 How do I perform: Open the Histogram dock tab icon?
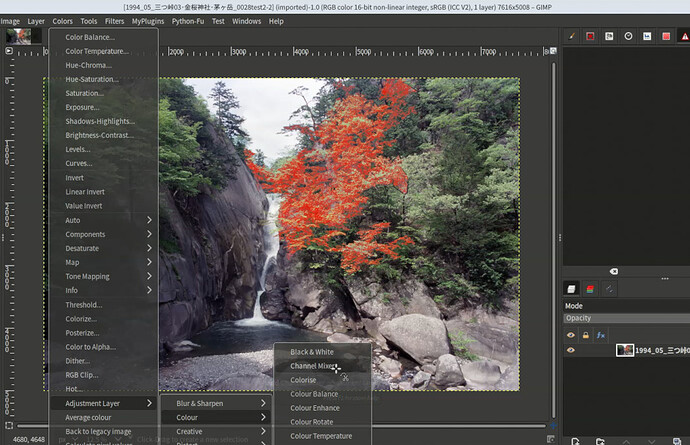tap(647, 36)
